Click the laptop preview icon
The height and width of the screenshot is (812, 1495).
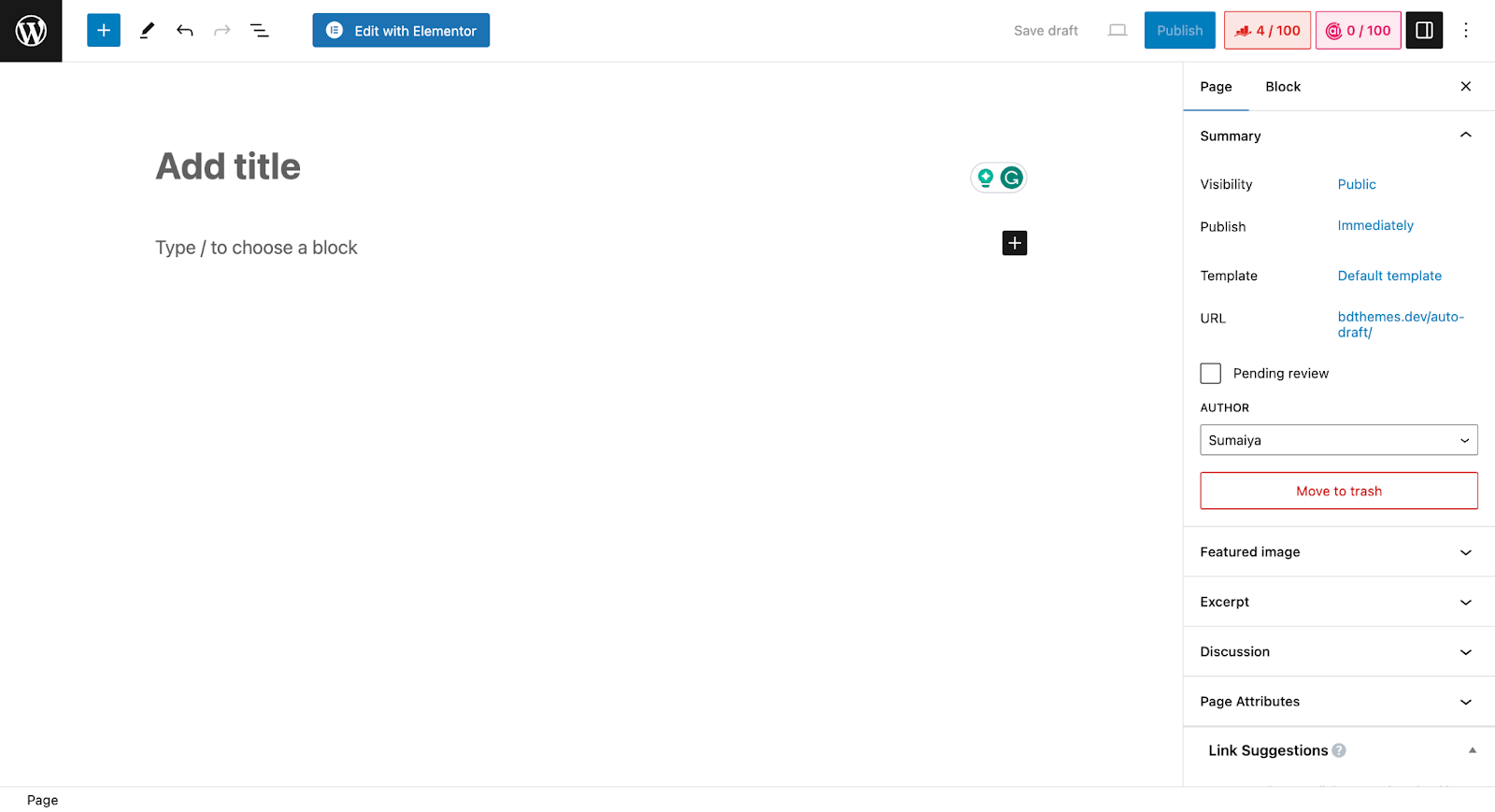point(1118,31)
